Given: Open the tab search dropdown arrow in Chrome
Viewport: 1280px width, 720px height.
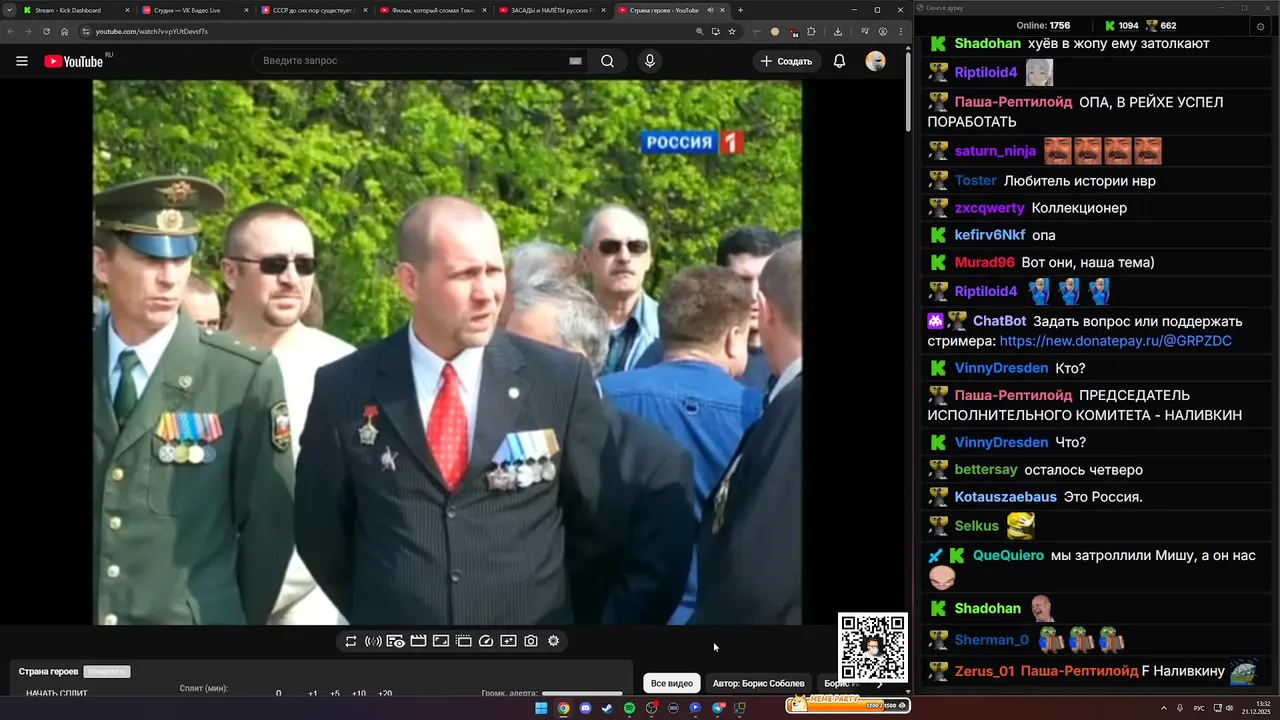Looking at the screenshot, I should click(x=9, y=10).
